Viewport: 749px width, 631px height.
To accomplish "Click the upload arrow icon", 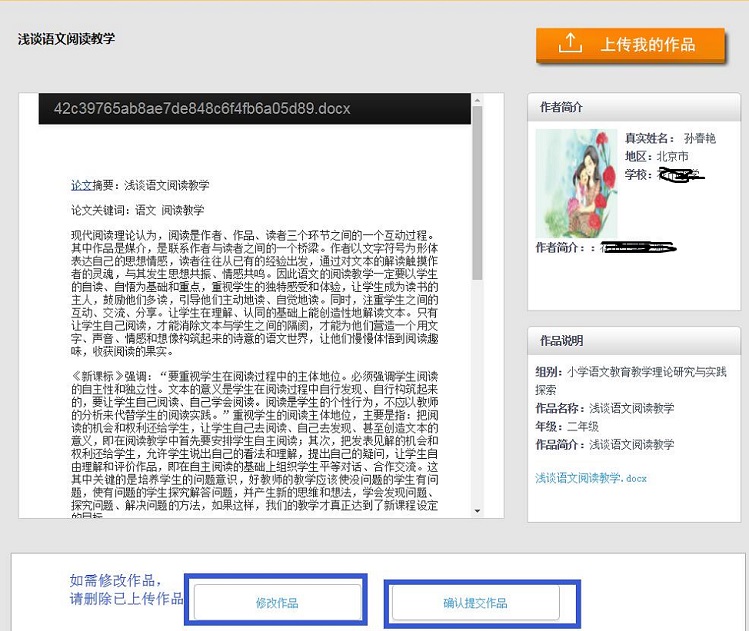I will coord(569,45).
